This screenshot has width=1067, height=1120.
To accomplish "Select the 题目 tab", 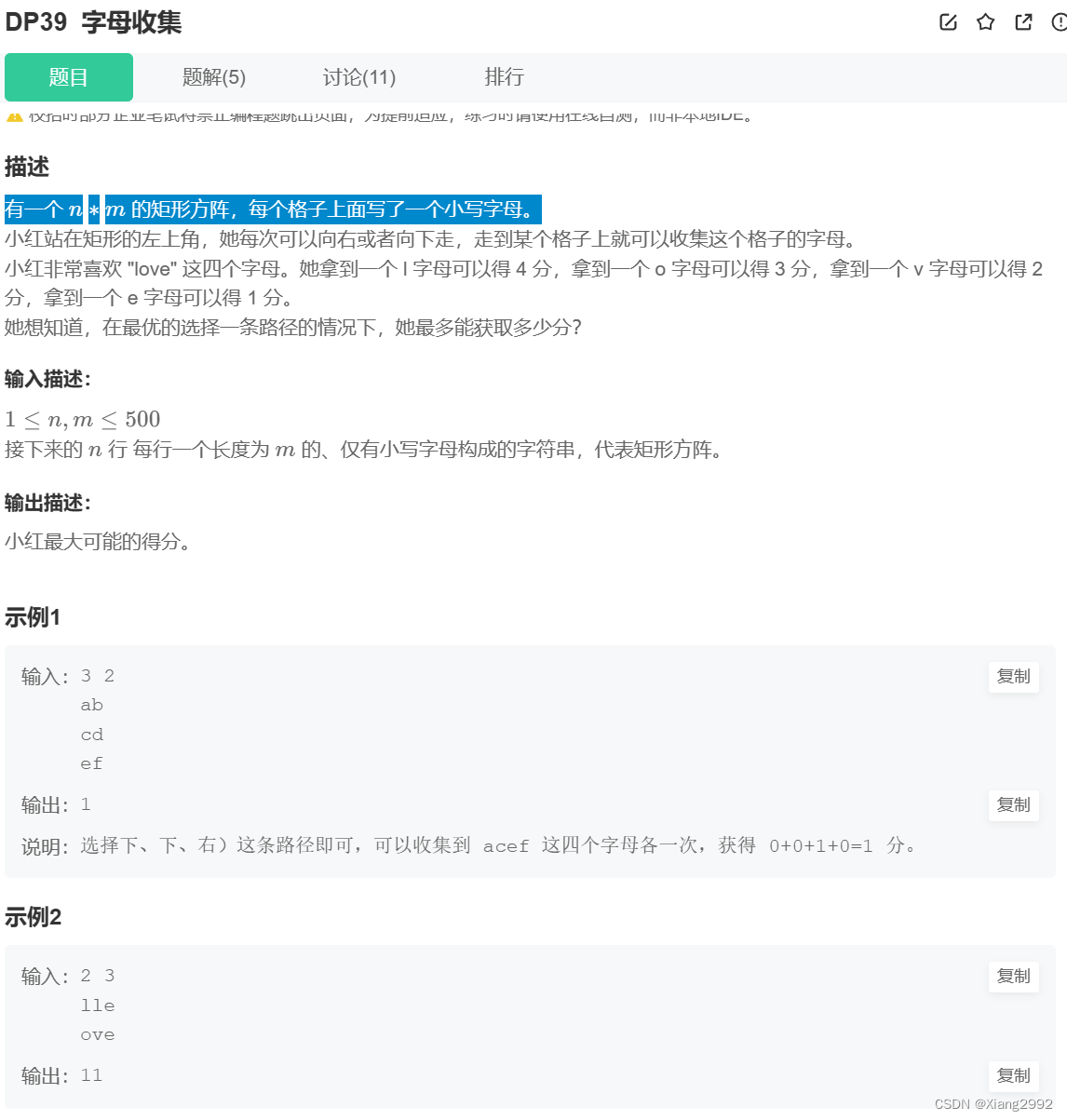I will [x=68, y=77].
